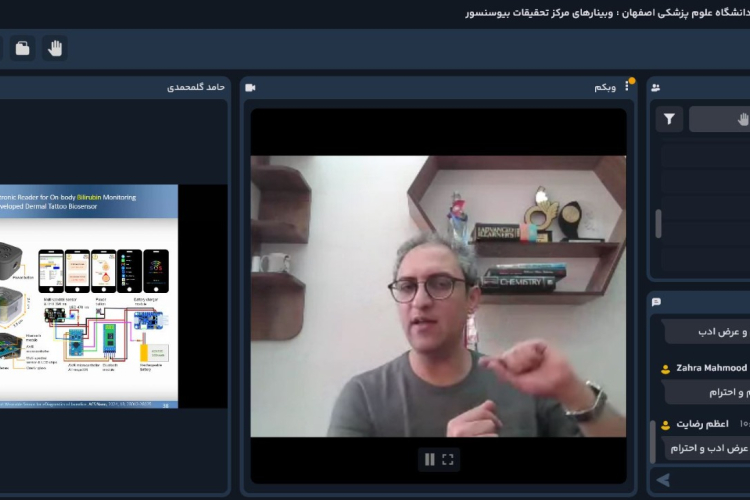Expand the webcam video to fullscreen
750x500 pixels.
pyautogui.click(x=448, y=459)
